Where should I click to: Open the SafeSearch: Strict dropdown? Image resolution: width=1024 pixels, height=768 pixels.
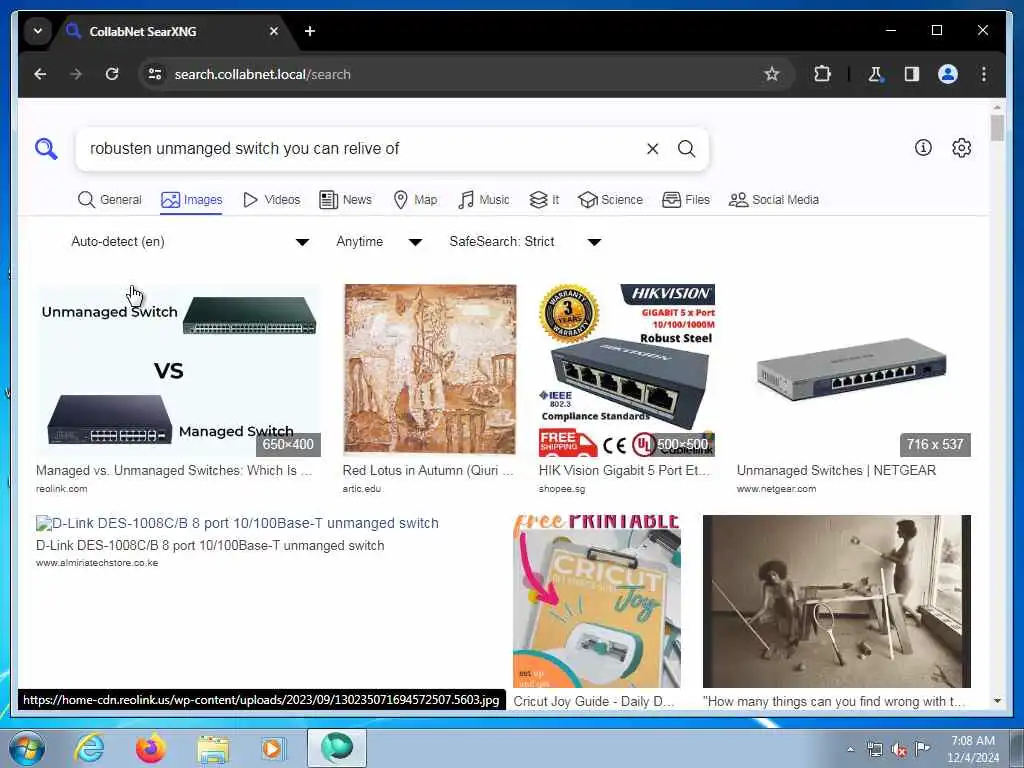tap(524, 242)
